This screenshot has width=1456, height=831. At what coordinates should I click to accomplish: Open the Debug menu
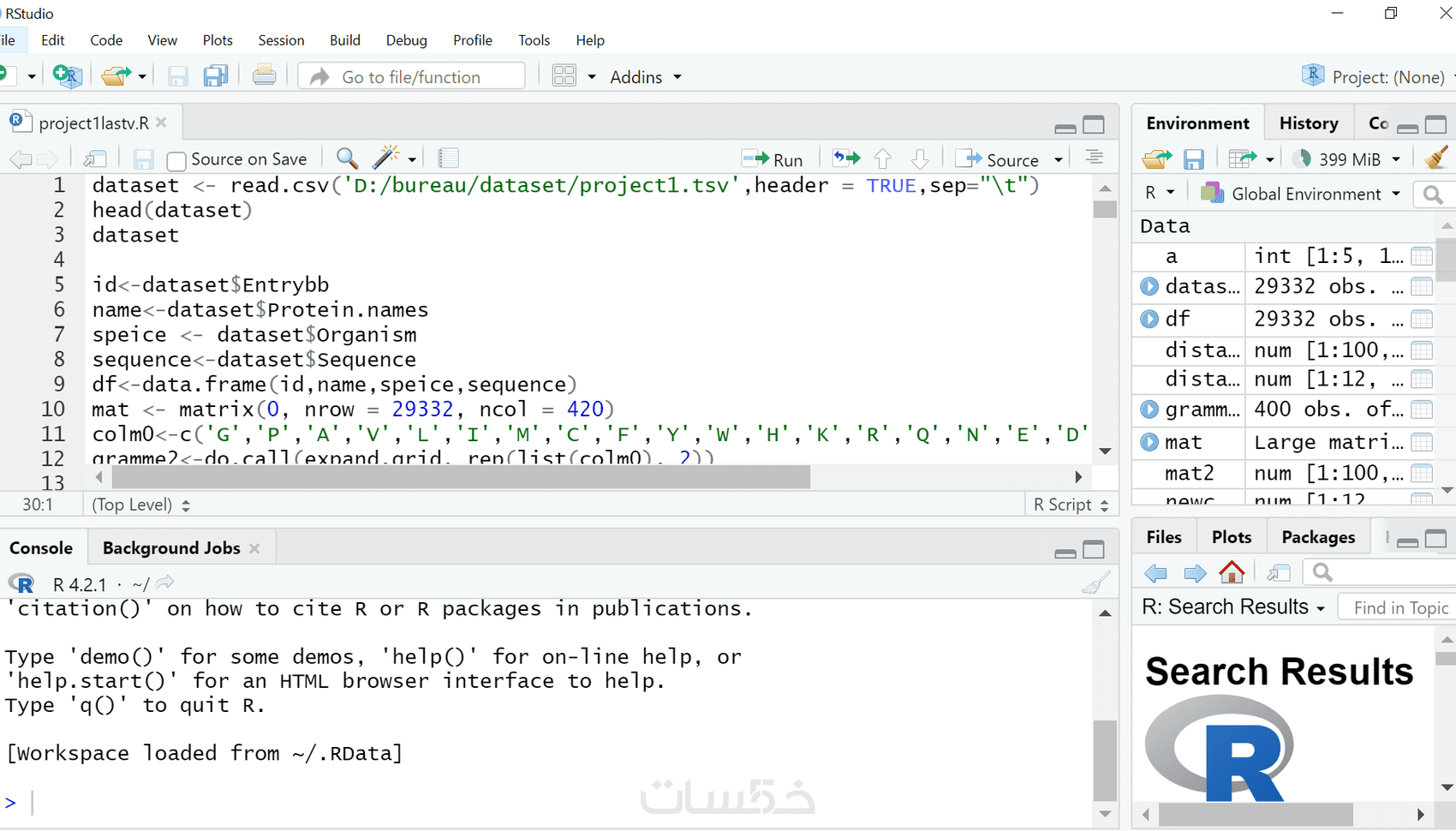click(406, 40)
